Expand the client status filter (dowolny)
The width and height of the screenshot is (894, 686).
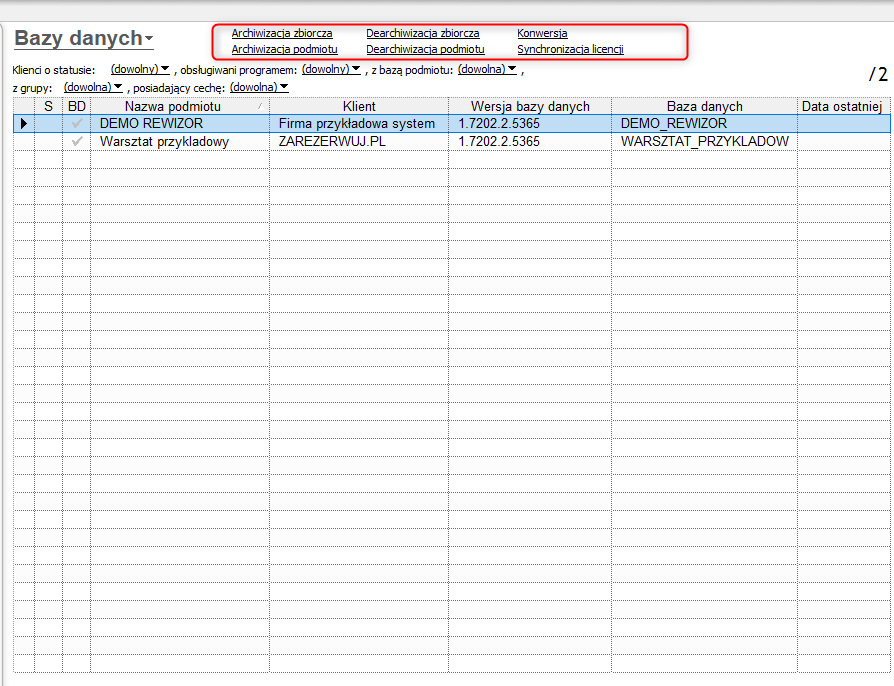coord(140,70)
